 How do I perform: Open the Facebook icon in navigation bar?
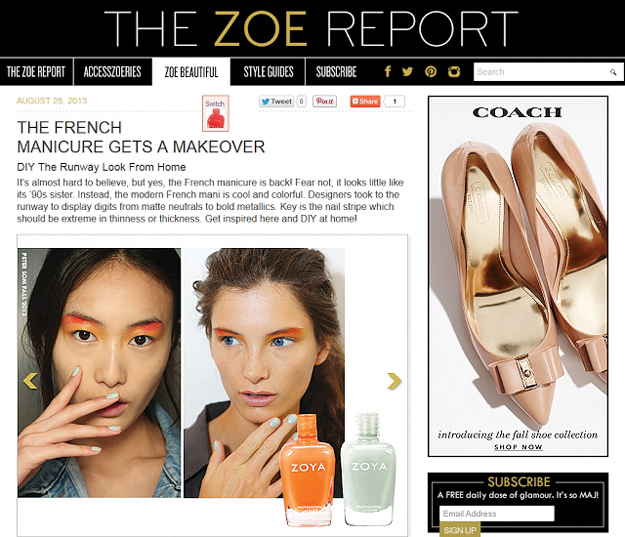[387, 72]
